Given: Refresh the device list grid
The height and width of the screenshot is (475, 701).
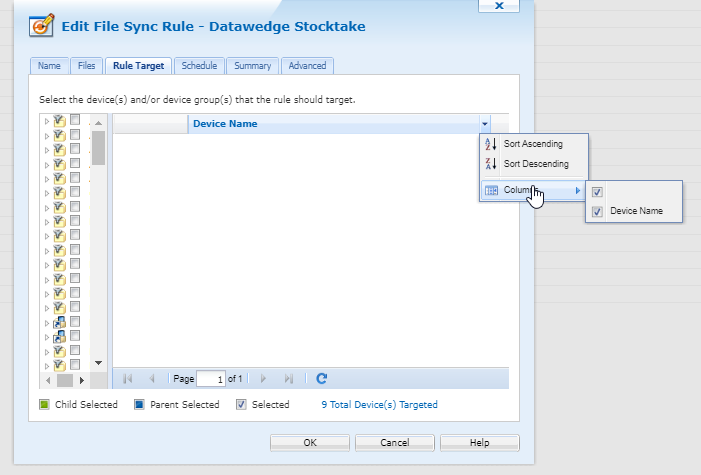Looking at the screenshot, I should (321, 379).
